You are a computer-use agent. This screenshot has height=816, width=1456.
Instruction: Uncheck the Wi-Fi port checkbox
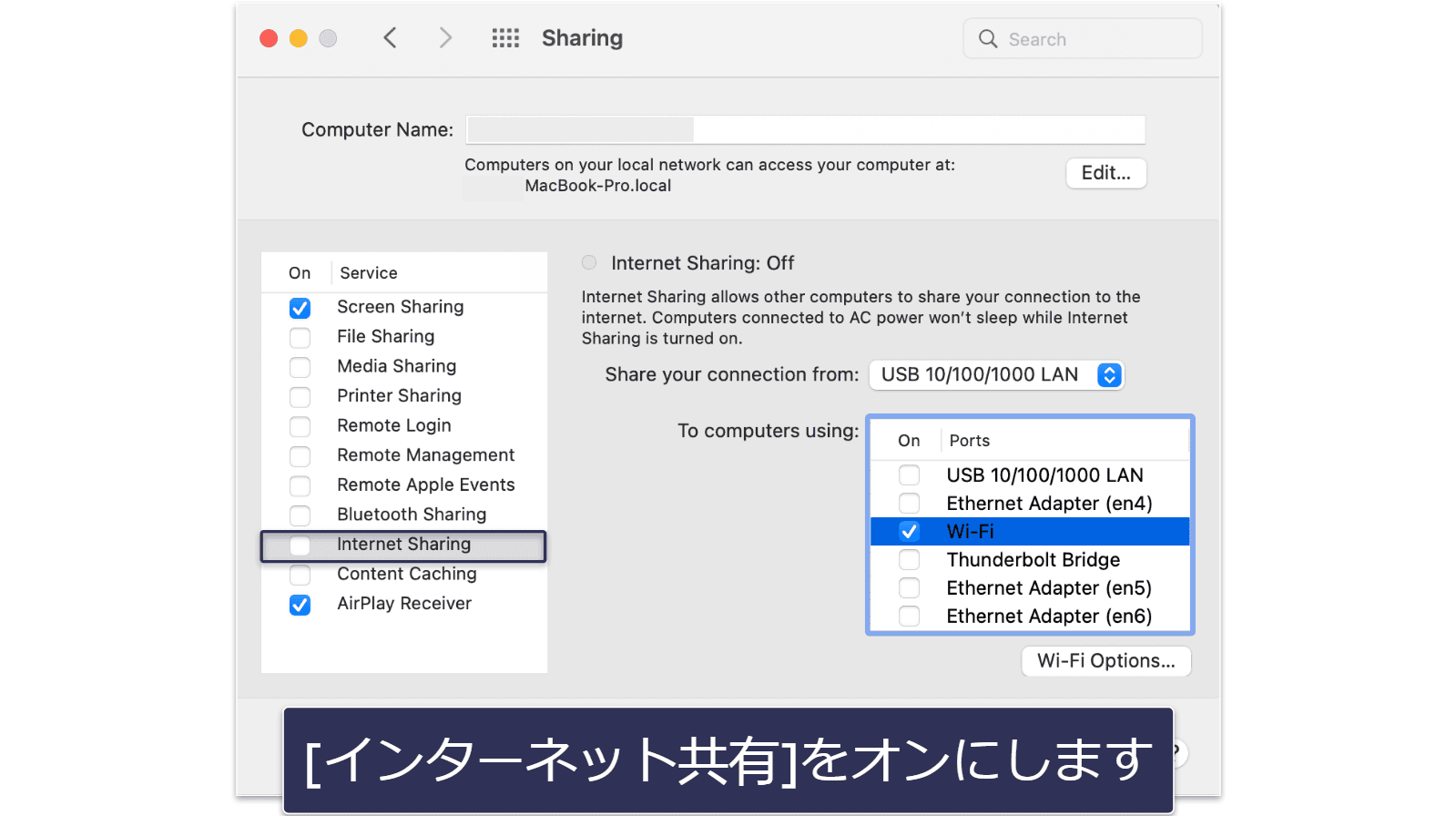pyautogui.click(x=909, y=532)
